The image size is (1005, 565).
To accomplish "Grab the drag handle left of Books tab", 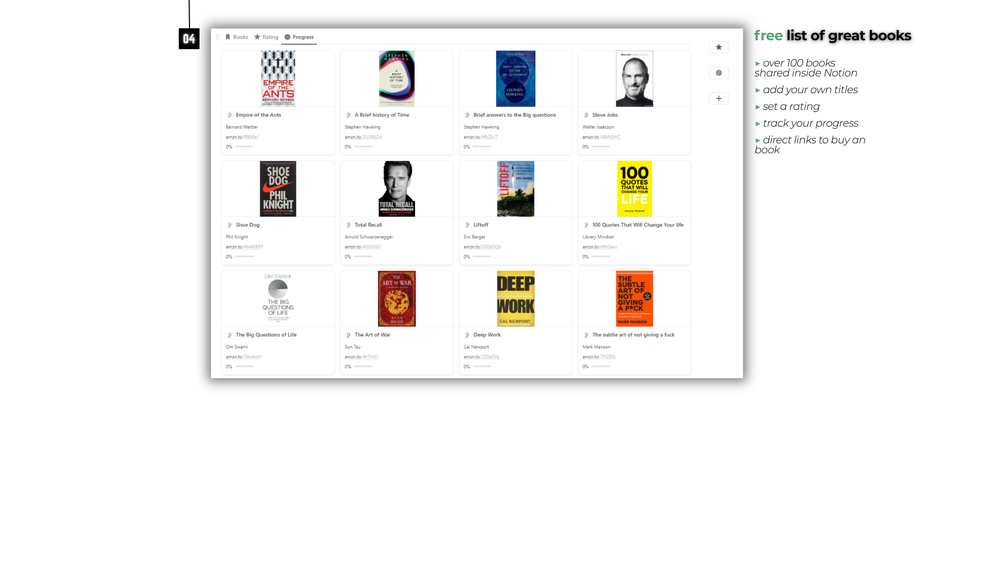I will coord(218,37).
